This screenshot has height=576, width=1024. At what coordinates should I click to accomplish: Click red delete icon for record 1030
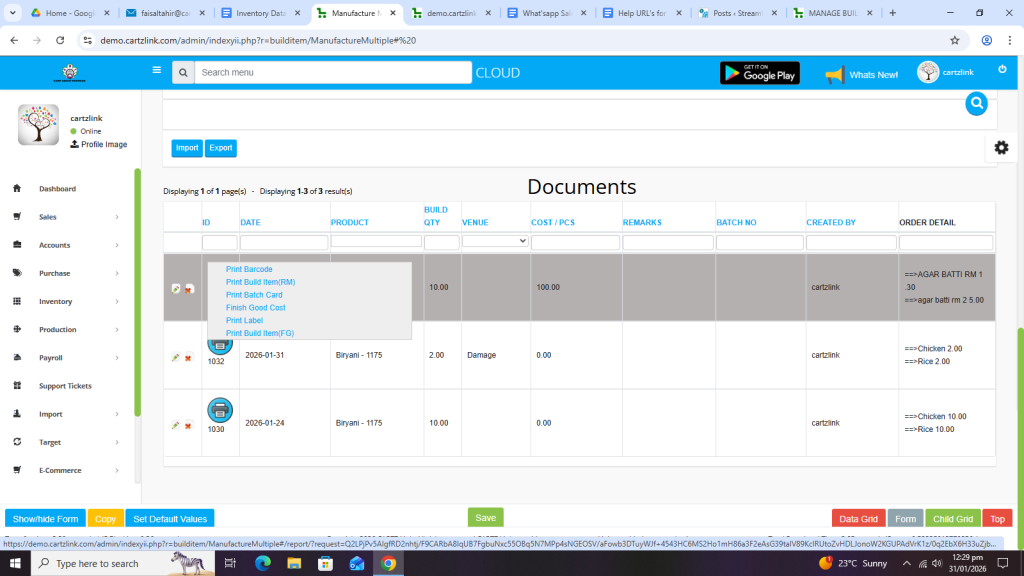(x=188, y=425)
